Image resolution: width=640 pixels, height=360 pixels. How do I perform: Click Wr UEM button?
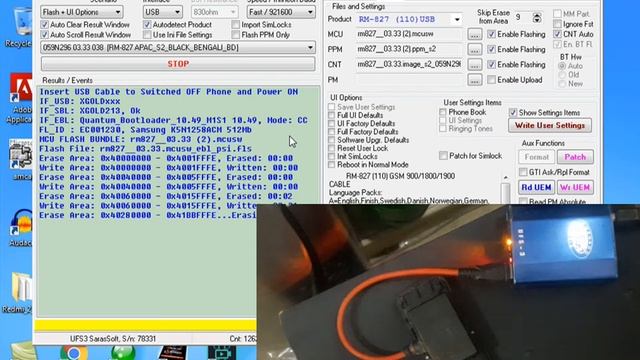pos(575,187)
